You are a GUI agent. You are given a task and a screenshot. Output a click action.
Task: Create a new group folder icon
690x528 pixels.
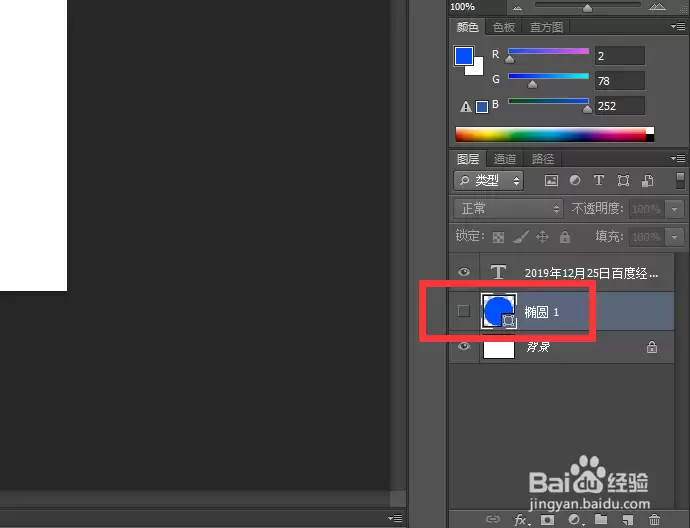601,519
